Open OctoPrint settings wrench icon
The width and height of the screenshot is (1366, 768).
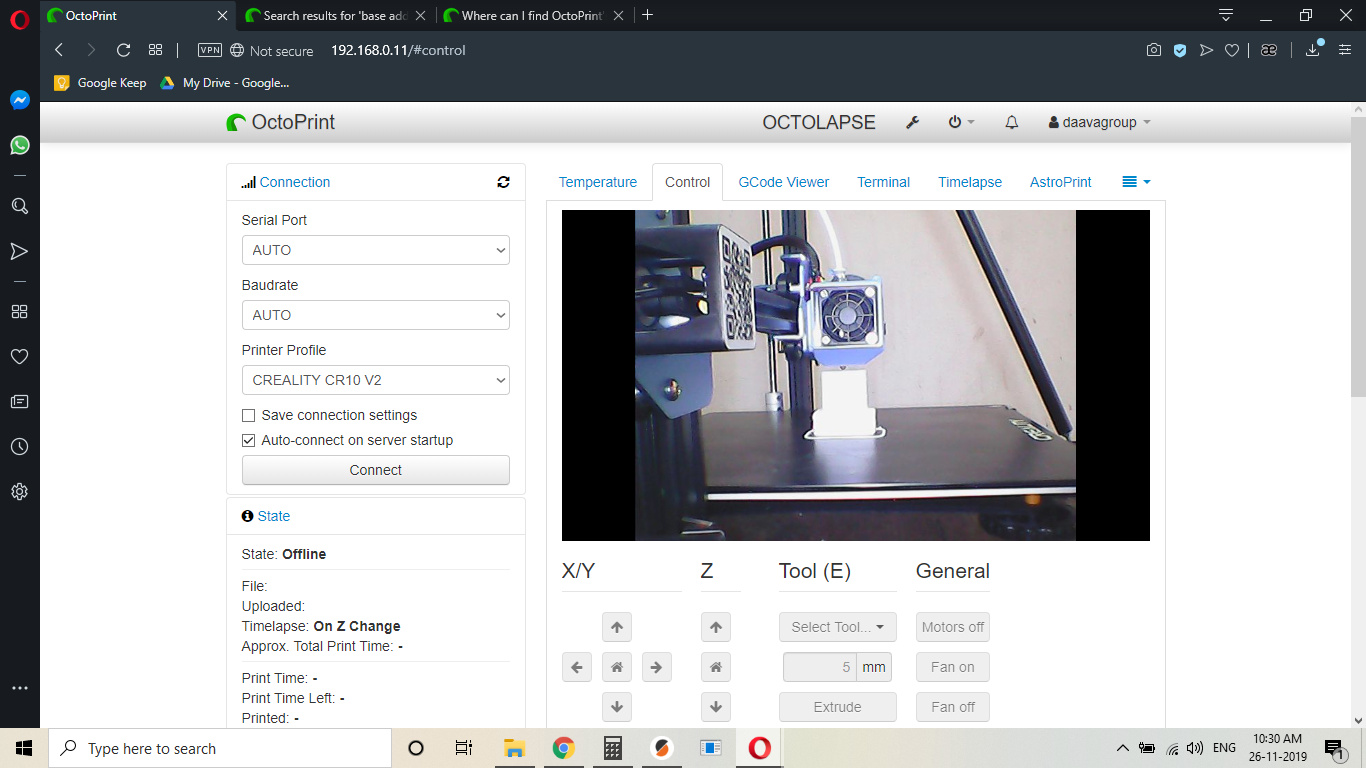coord(912,122)
